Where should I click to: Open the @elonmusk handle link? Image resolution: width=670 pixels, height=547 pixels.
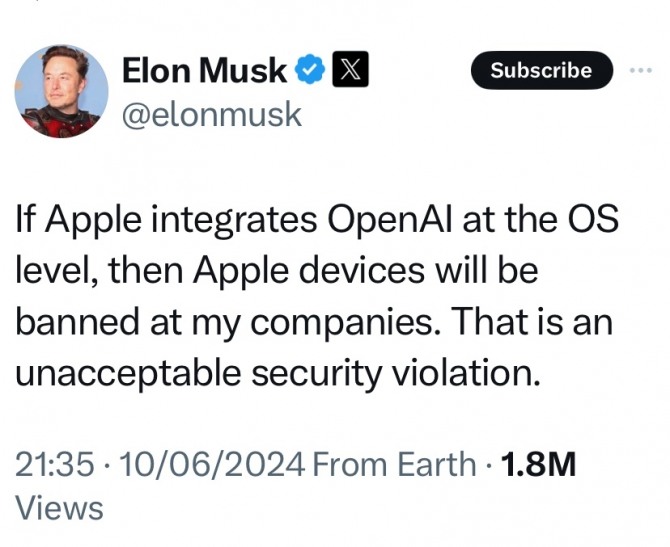[211, 114]
